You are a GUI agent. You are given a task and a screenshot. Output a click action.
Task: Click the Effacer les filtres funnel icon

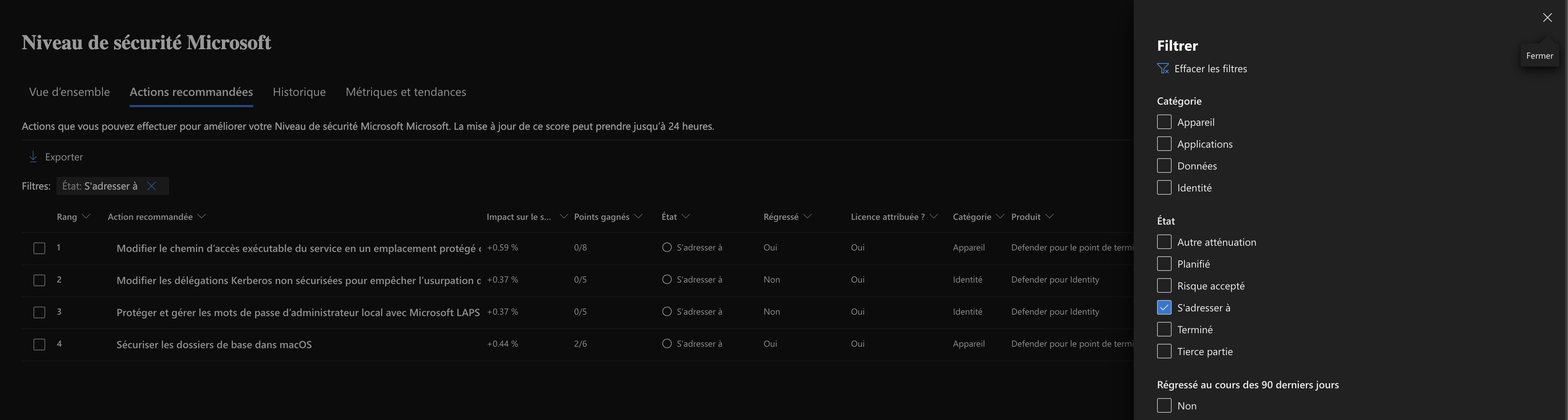tap(1163, 69)
